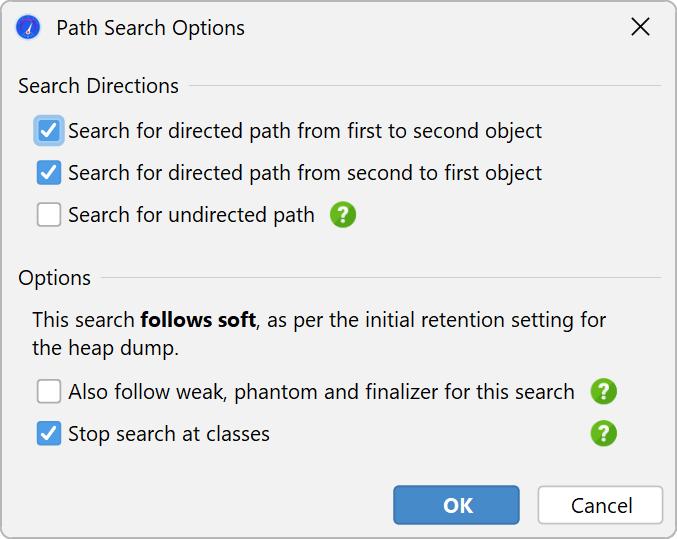Open help icon beside Stop search at classes
Image resolution: width=677 pixels, height=539 pixels.
[604, 433]
